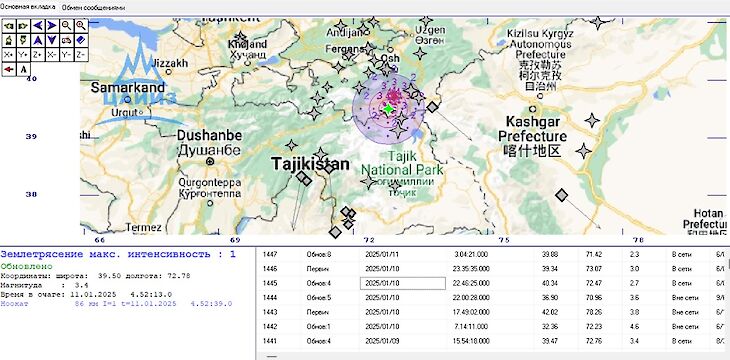
Task: Click the table's vertical scrollbar
Action: [728, 298]
